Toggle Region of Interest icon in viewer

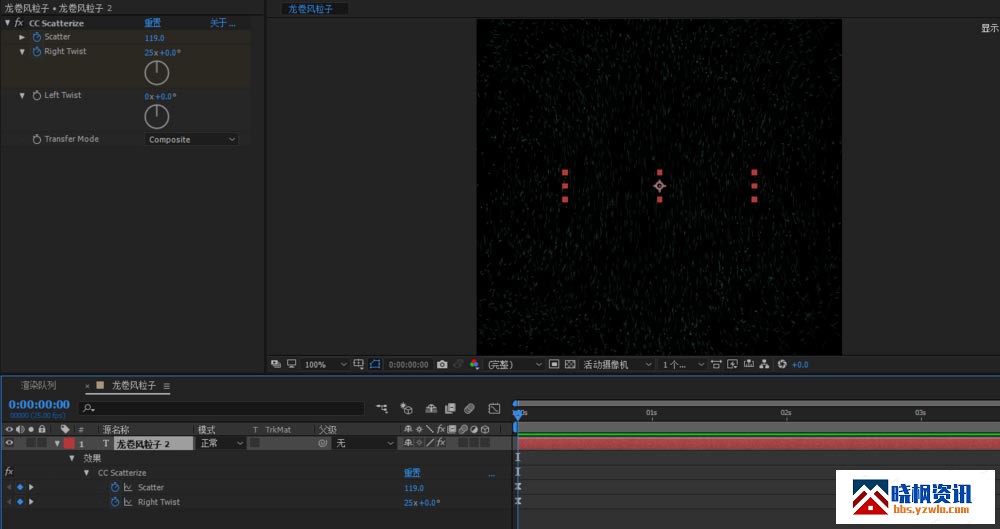554,364
